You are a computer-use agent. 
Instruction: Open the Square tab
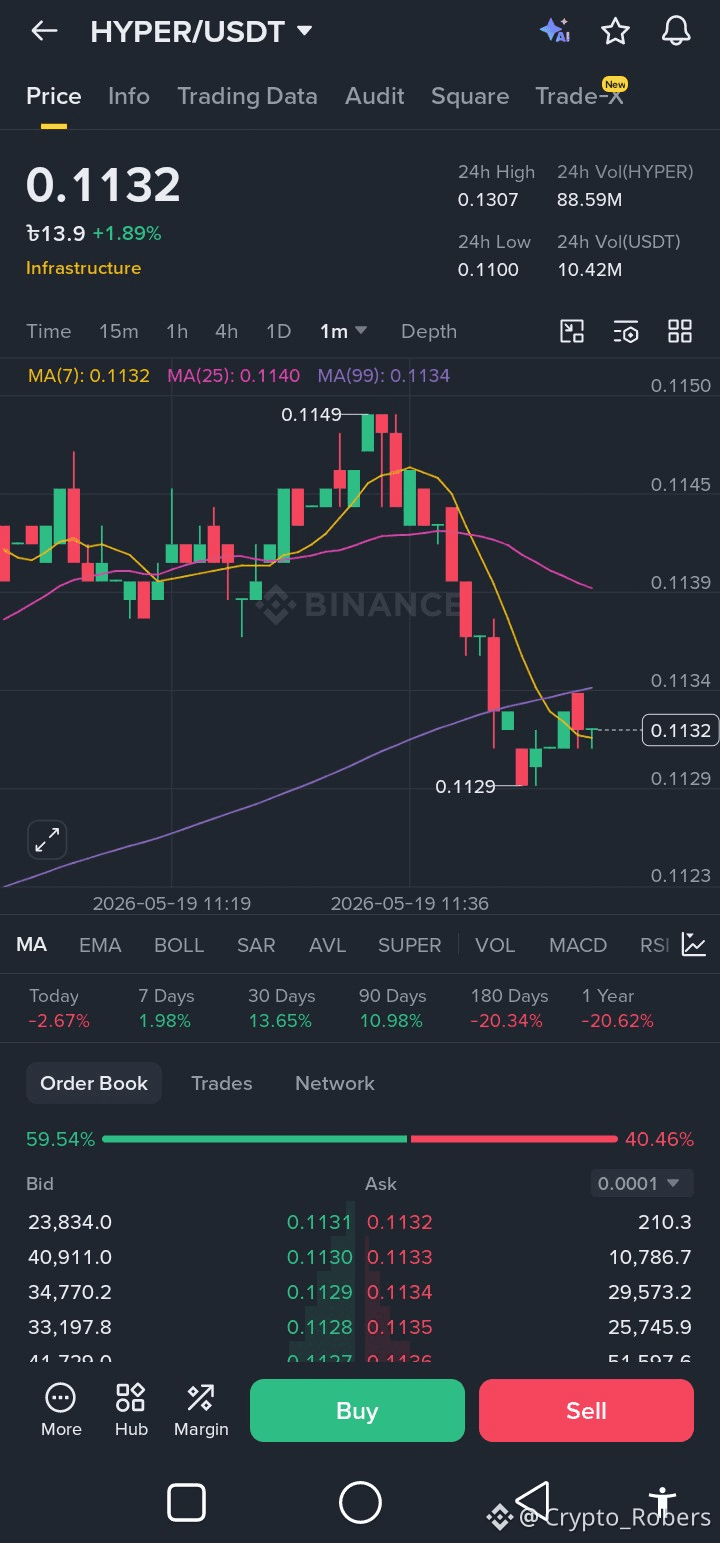click(470, 96)
